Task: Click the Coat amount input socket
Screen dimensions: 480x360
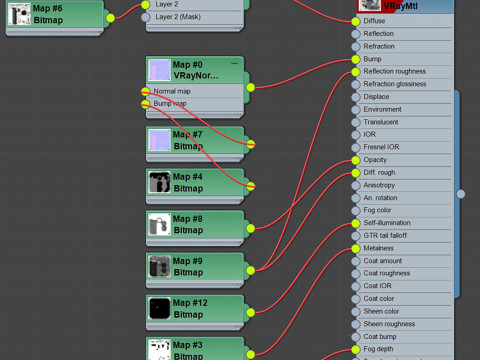Action: pos(356,261)
